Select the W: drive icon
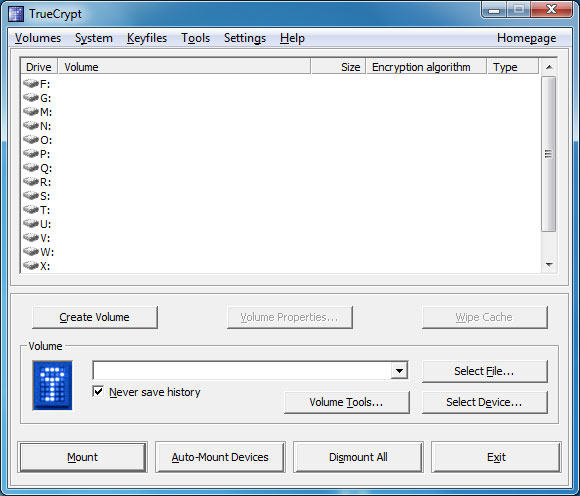Screen dimensions: 580x496 click(31, 252)
